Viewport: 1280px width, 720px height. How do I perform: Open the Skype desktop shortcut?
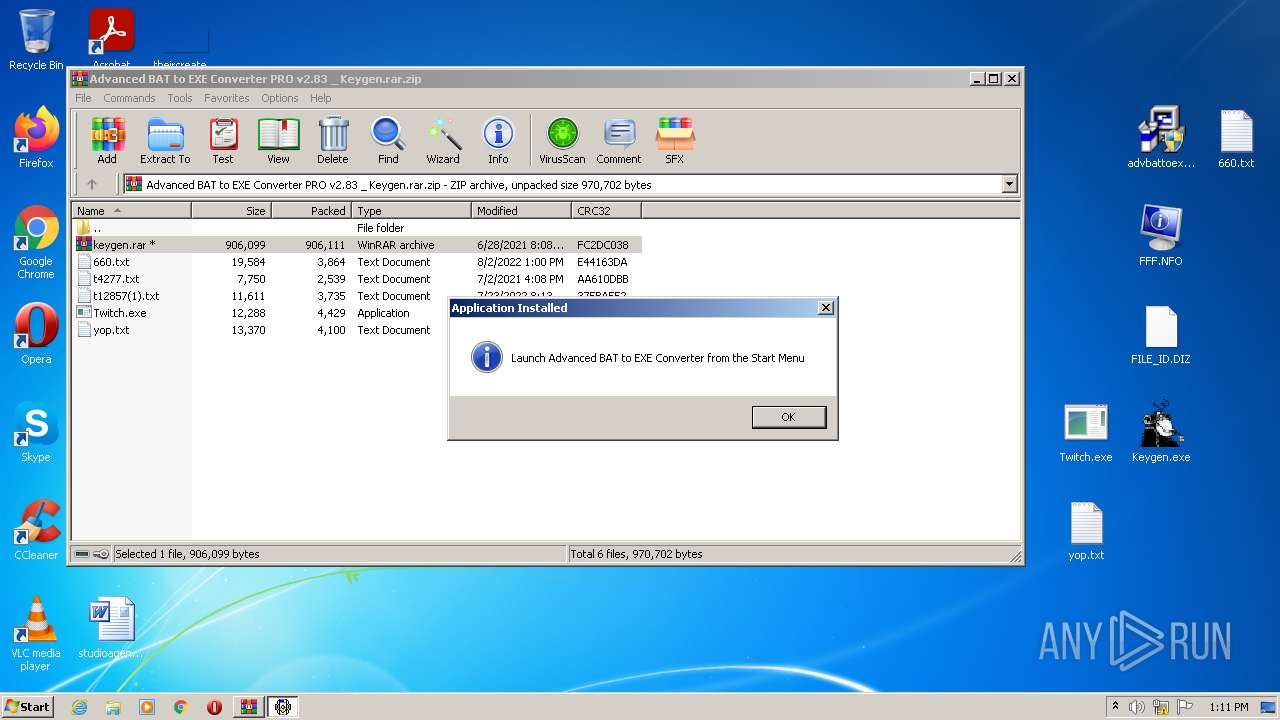click(x=36, y=432)
